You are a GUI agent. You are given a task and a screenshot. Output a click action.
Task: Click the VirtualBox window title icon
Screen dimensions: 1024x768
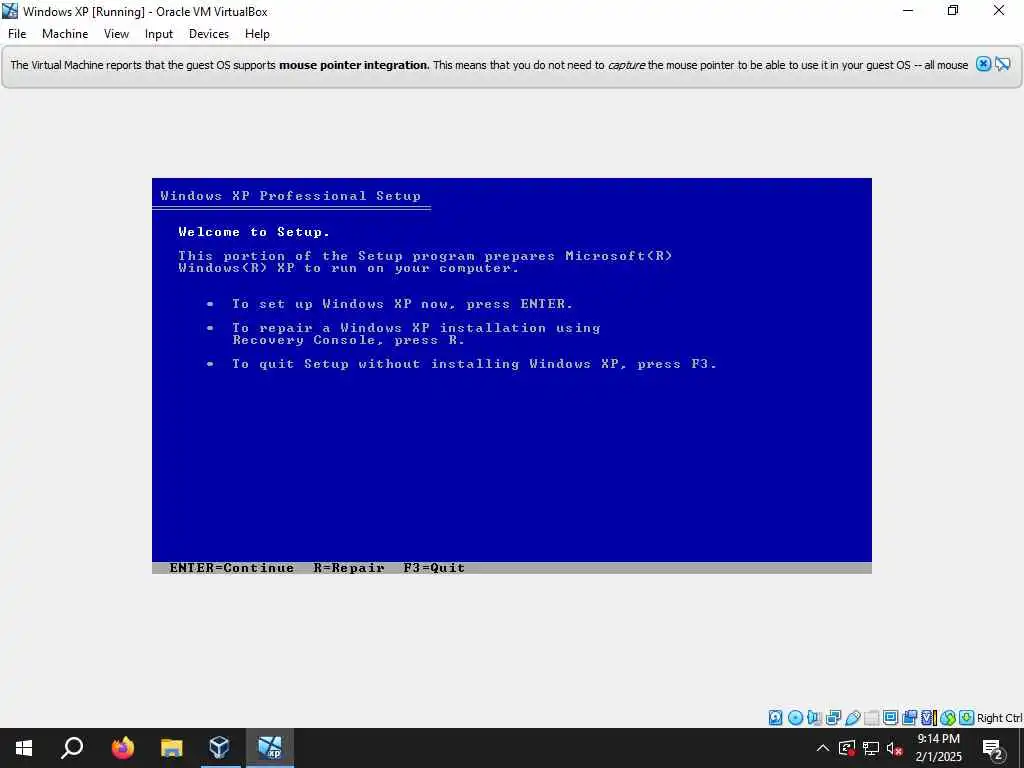tap(10, 11)
